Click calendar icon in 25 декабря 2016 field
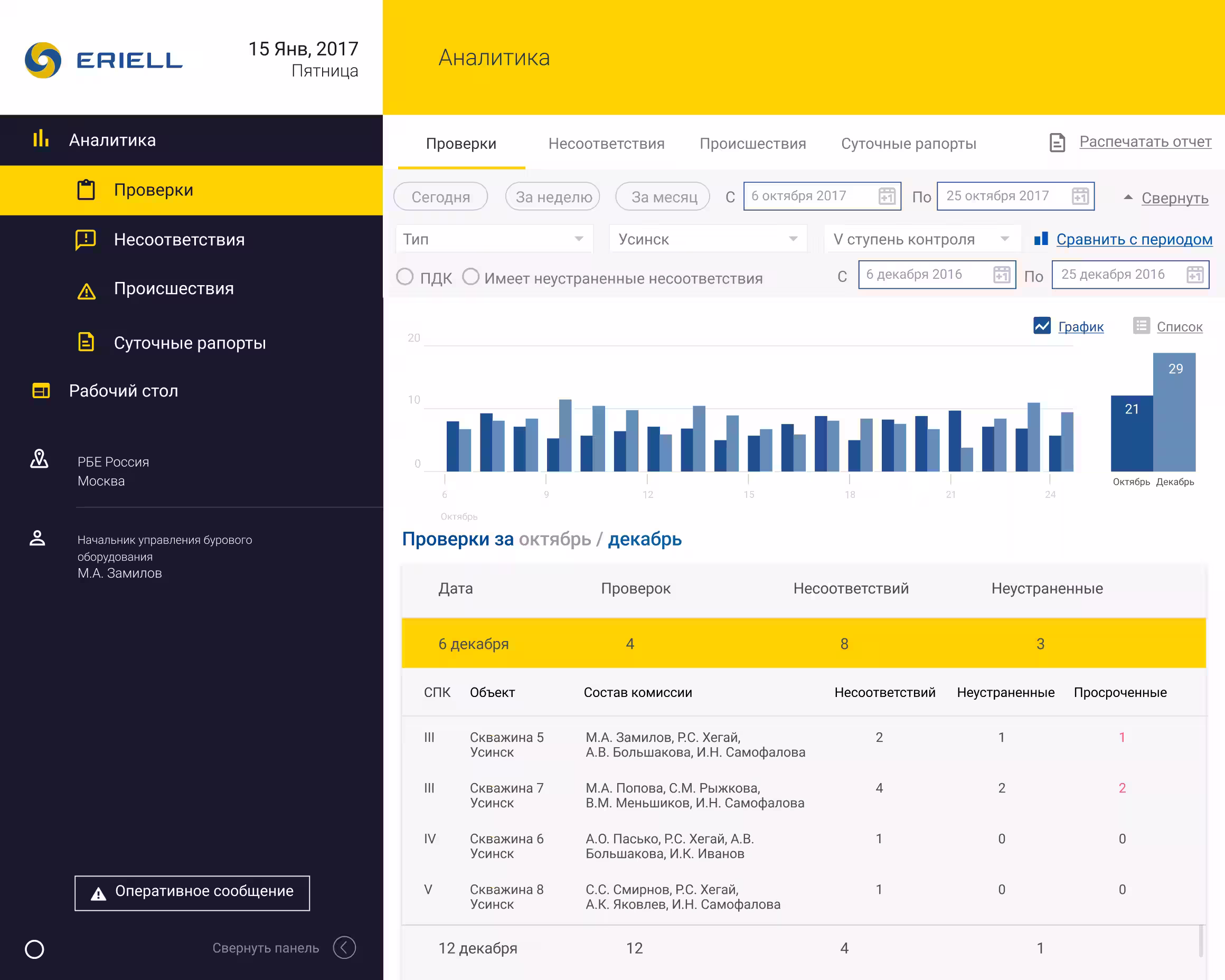Image resolution: width=1225 pixels, height=980 pixels. click(x=1195, y=275)
